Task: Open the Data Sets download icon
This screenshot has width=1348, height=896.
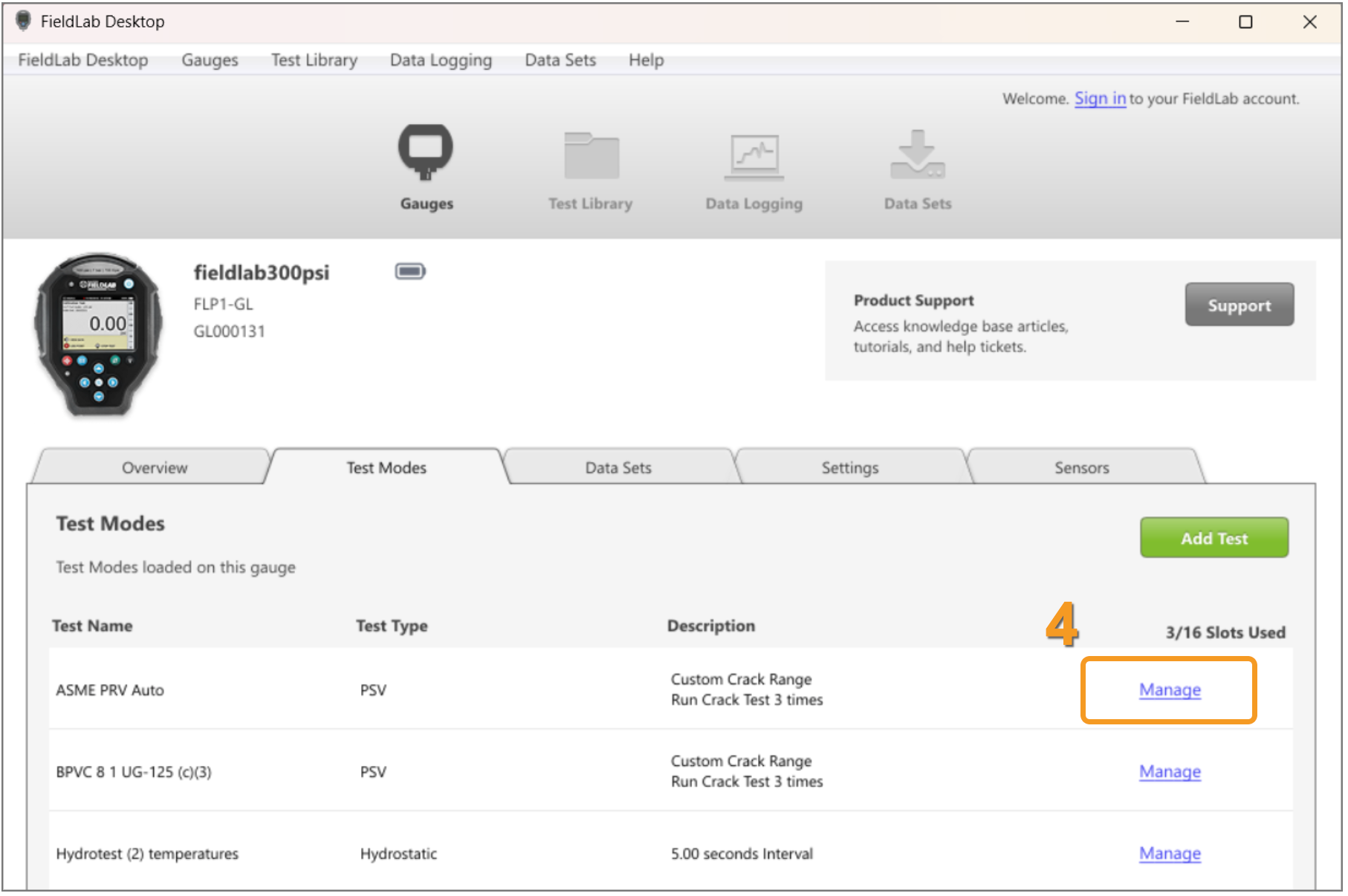Action: pos(918,155)
